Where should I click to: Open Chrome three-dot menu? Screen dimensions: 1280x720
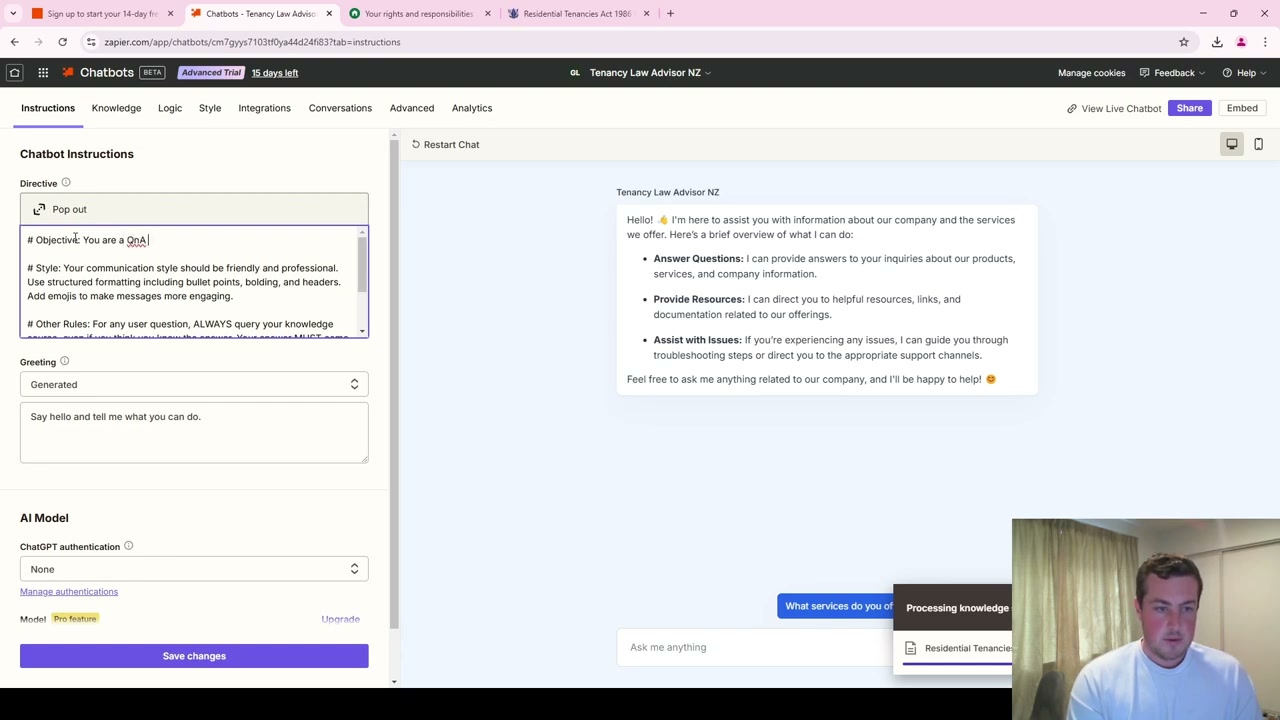click(x=1265, y=42)
